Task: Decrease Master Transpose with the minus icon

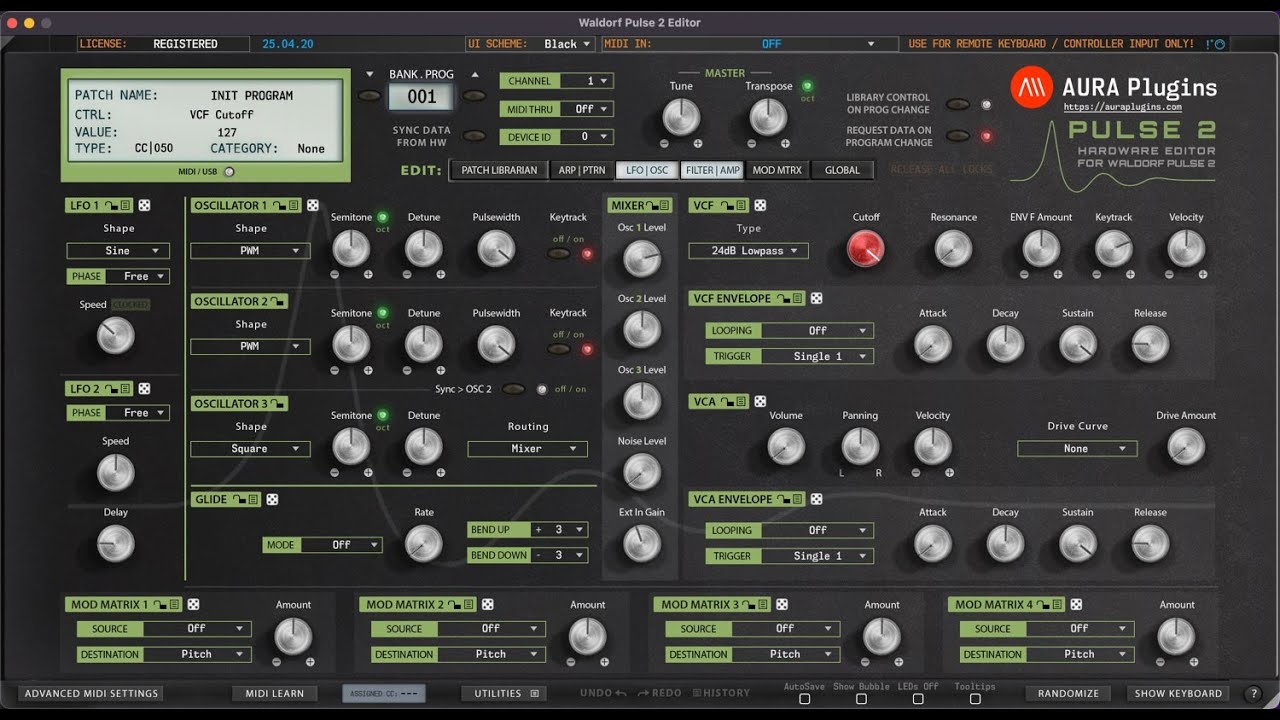Action: (x=751, y=143)
